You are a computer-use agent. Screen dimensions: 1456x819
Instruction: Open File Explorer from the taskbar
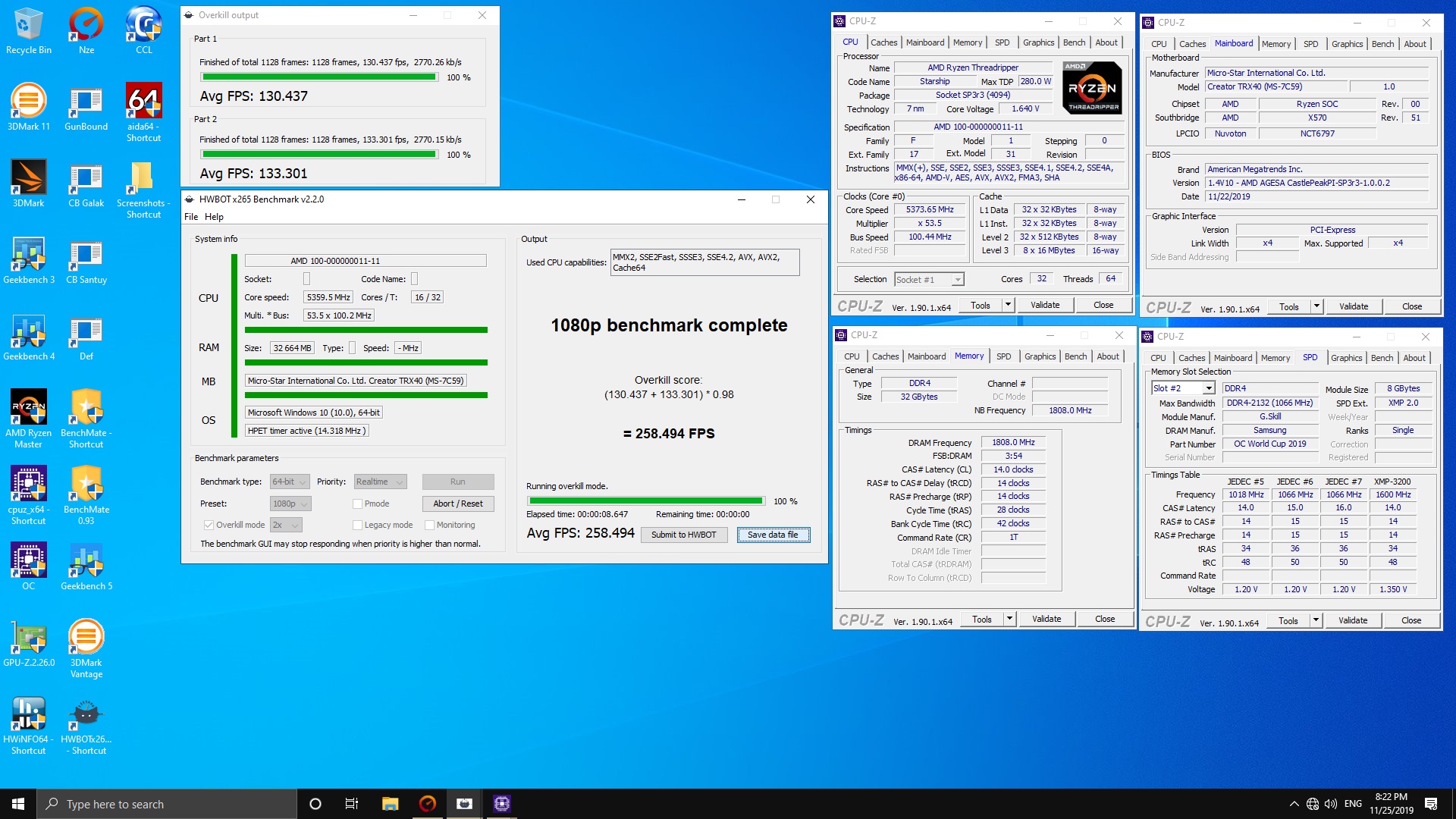[x=390, y=804]
